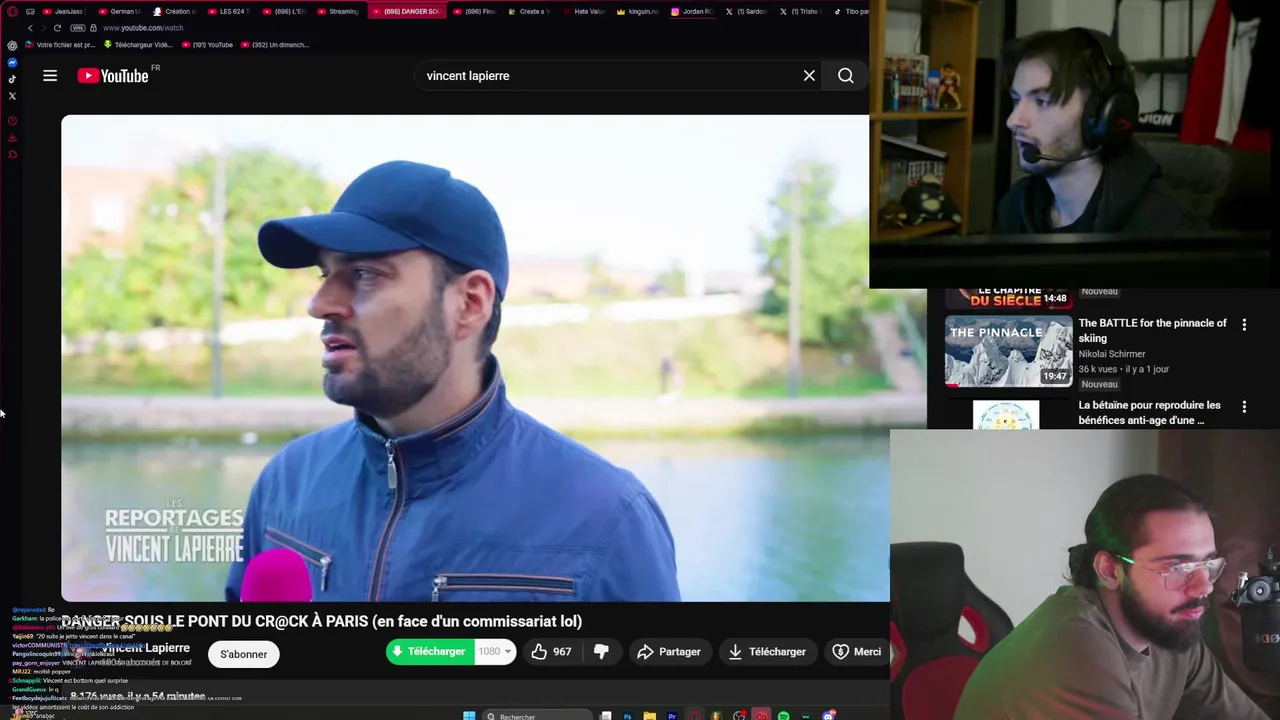
Task: Click the taskbar Rechercher search box
Action: [x=537, y=716]
